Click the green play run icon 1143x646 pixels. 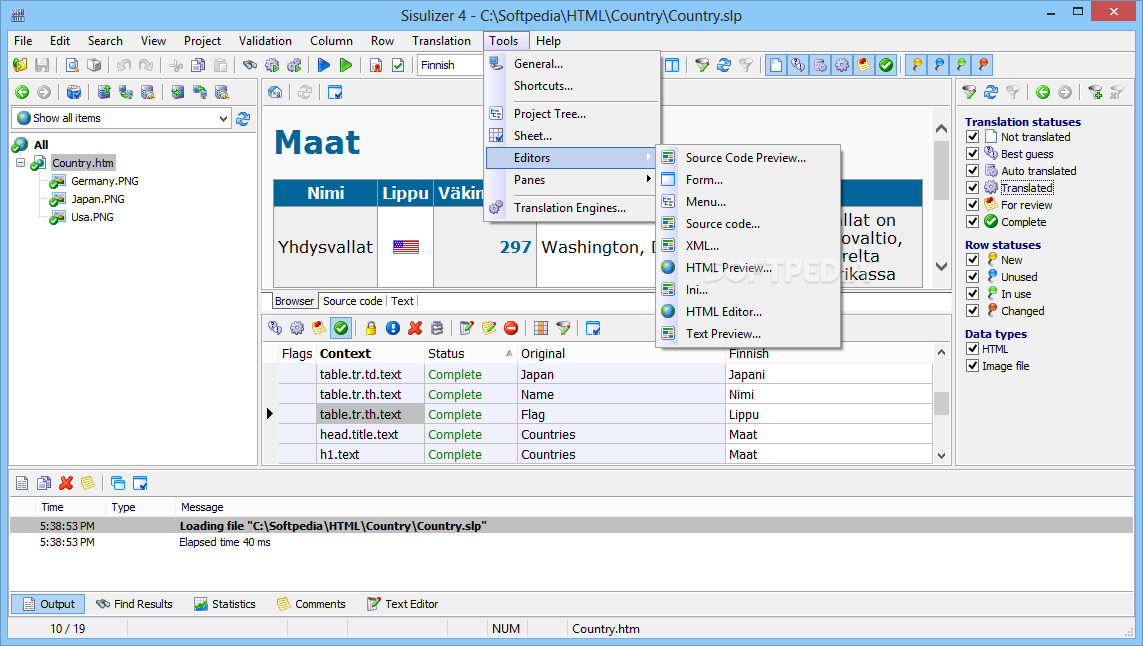(x=346, y=65)
